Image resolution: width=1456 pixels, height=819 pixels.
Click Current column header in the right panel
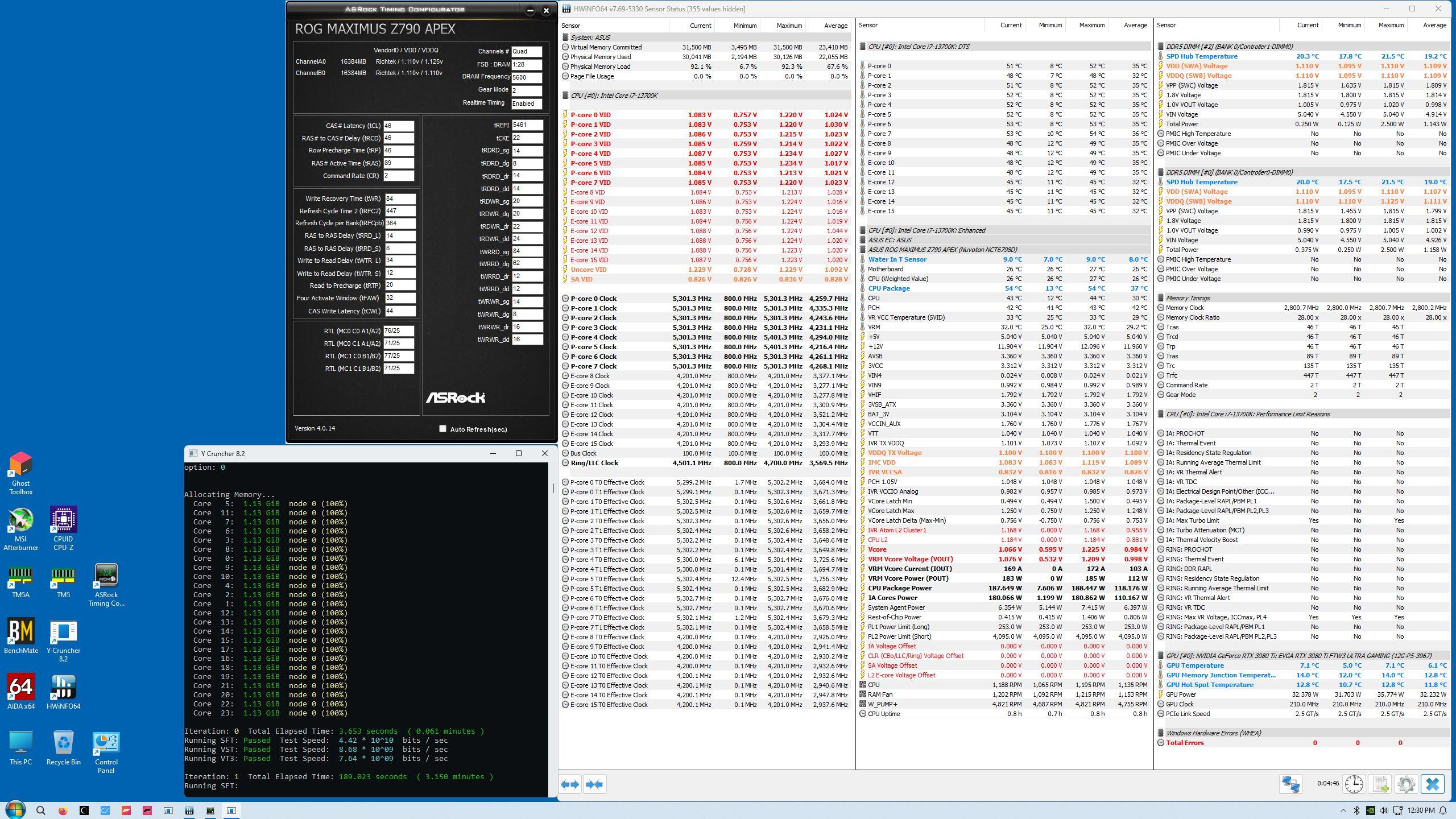pos(1301,25)
